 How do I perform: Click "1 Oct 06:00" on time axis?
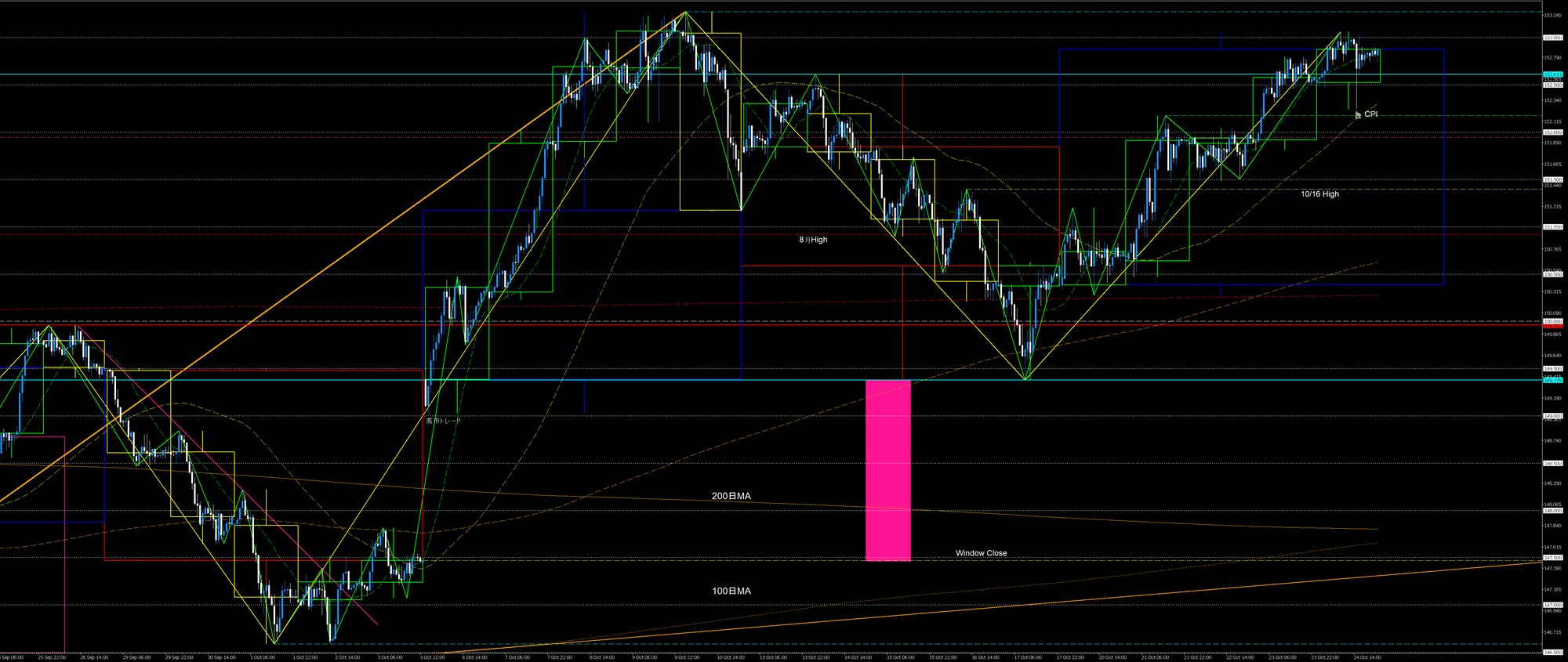click(263, 657)
